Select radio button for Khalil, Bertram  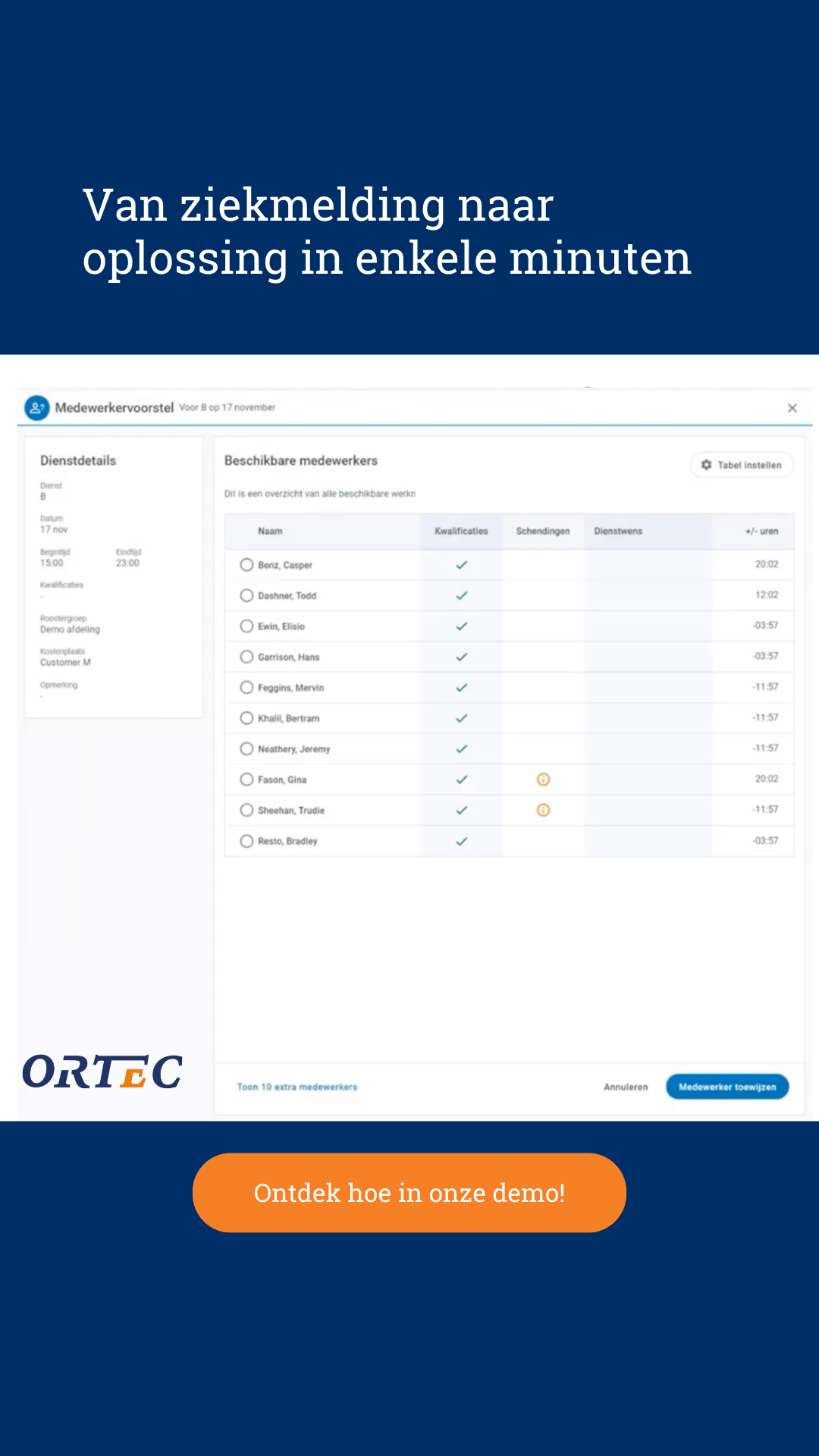click(x=246, y=718)
